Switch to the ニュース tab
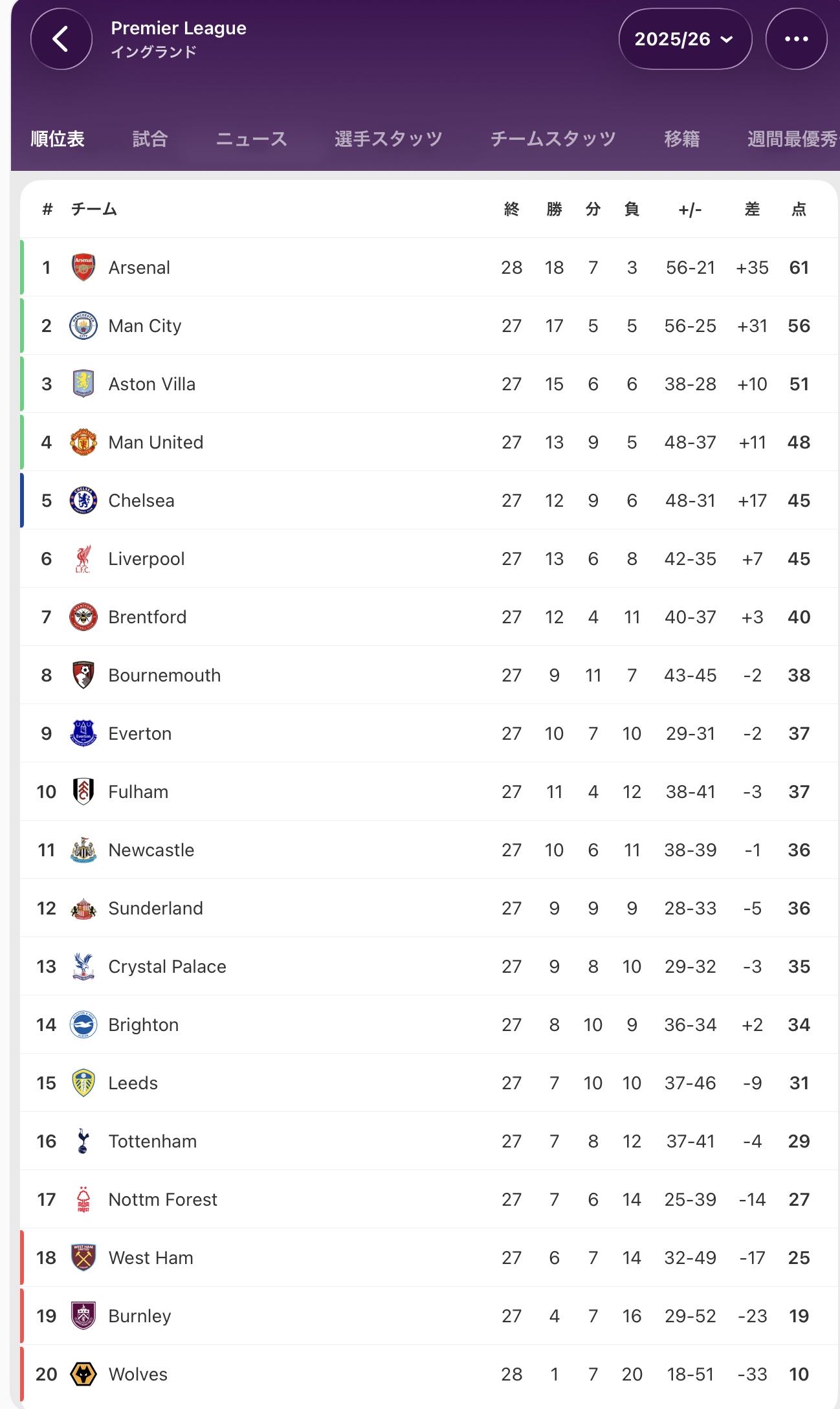This screenshot has width=840, height=1409. coord(251,139)
